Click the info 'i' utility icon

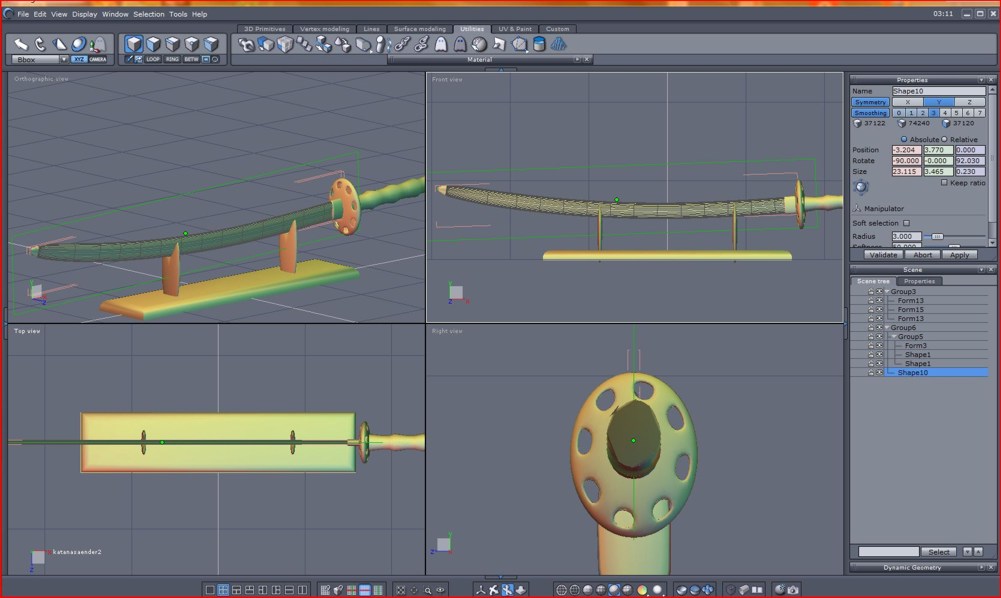(x=381, y=44)
